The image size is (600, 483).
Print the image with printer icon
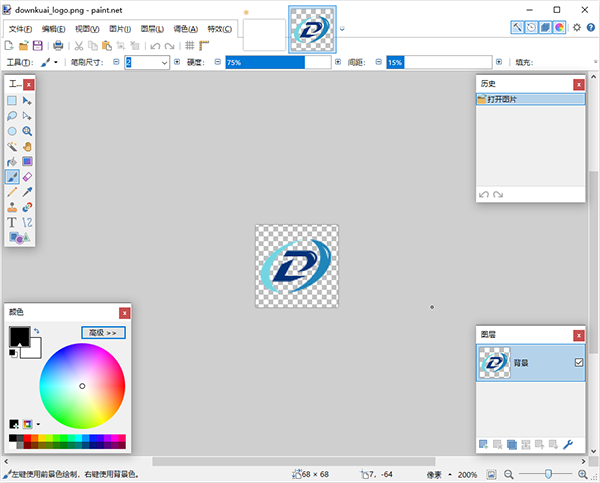click(x=58, y=46)
